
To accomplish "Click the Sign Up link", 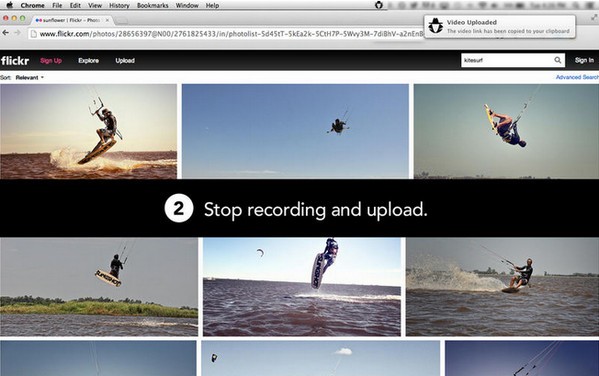I will tap(51, 60).
